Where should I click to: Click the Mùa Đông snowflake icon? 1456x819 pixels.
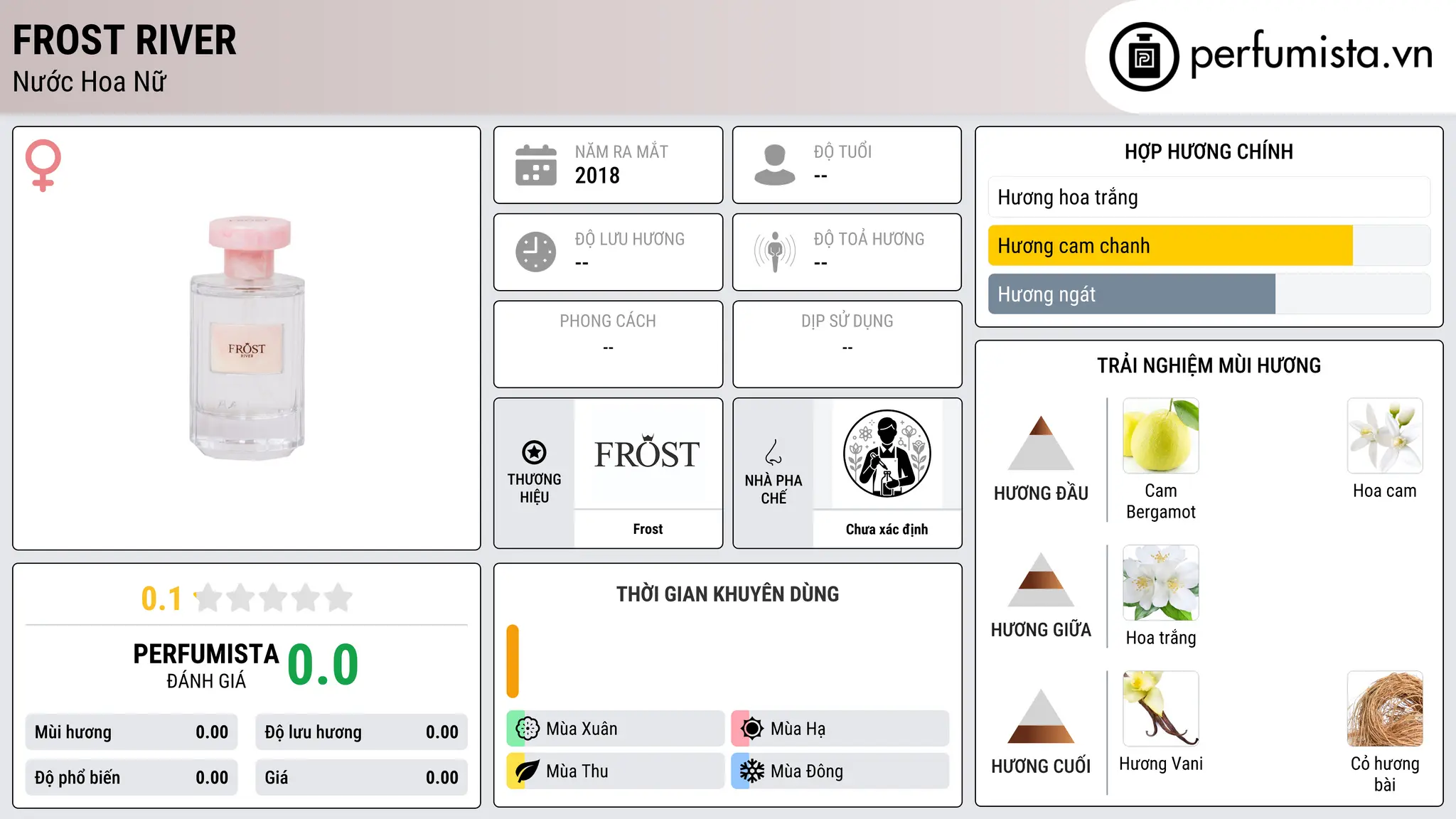pos(751,771)
